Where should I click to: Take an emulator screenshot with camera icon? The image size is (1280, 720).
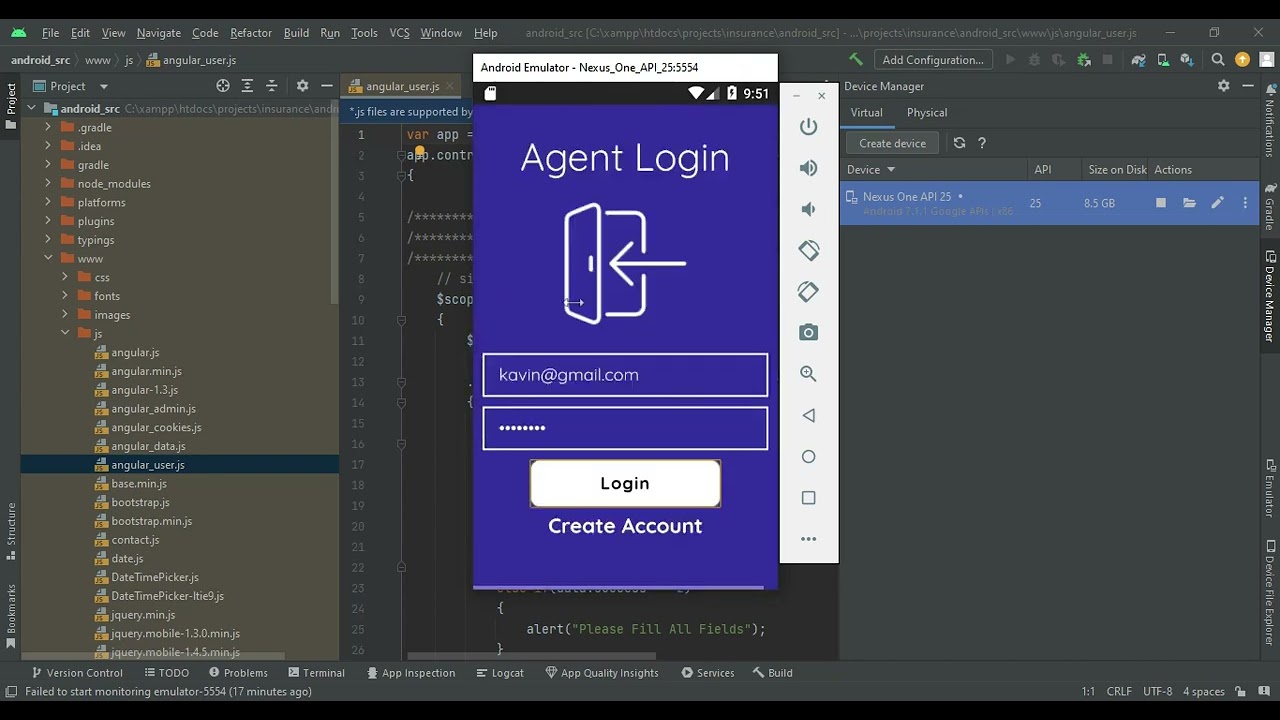point(809,333)
